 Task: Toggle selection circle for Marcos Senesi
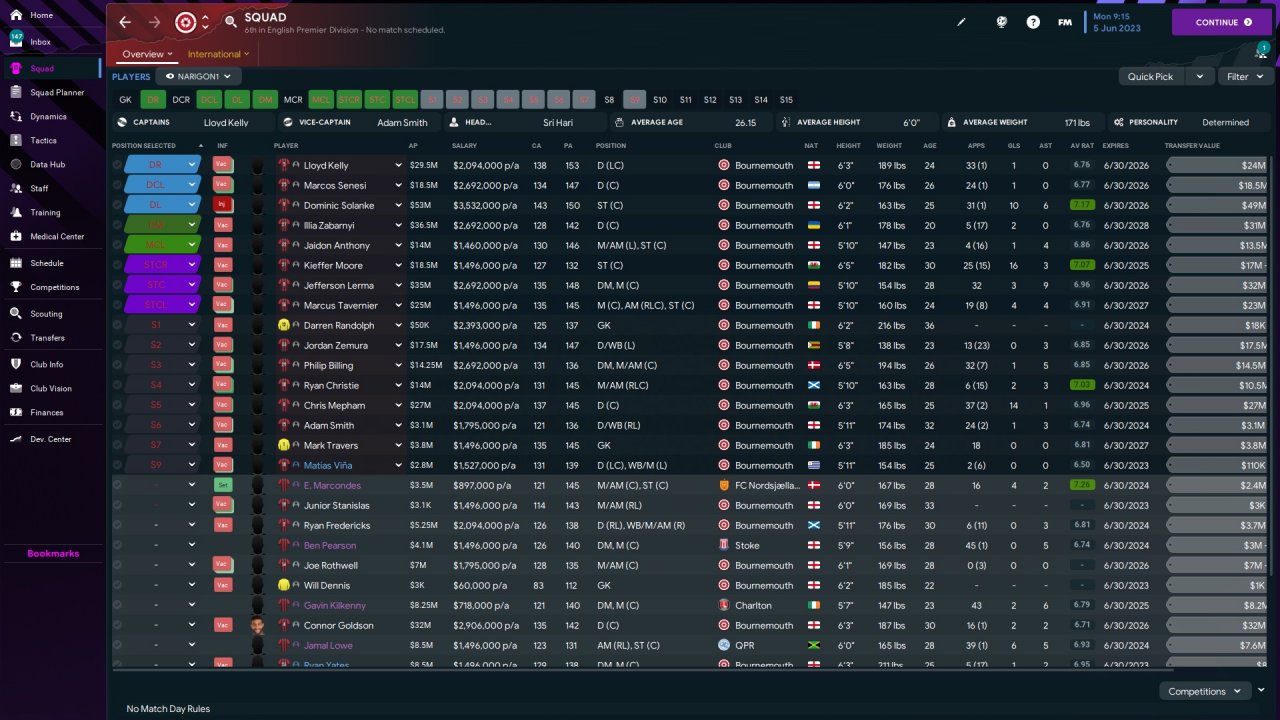point(118,185)
